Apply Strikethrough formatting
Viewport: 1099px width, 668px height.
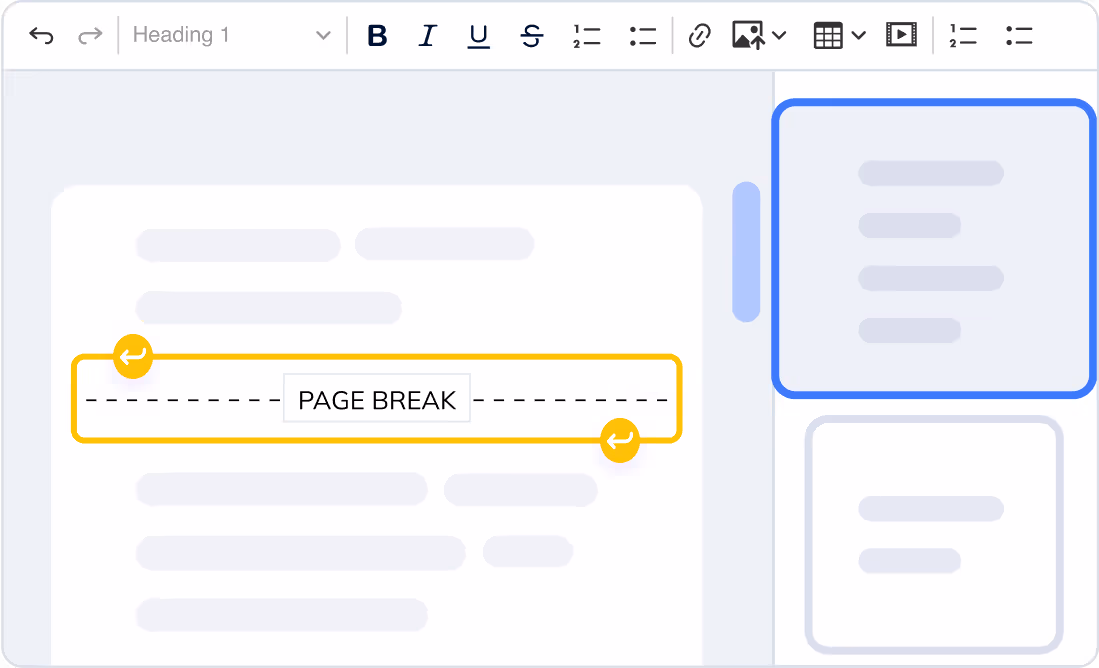pyautogui.click(x=532, y=36)
